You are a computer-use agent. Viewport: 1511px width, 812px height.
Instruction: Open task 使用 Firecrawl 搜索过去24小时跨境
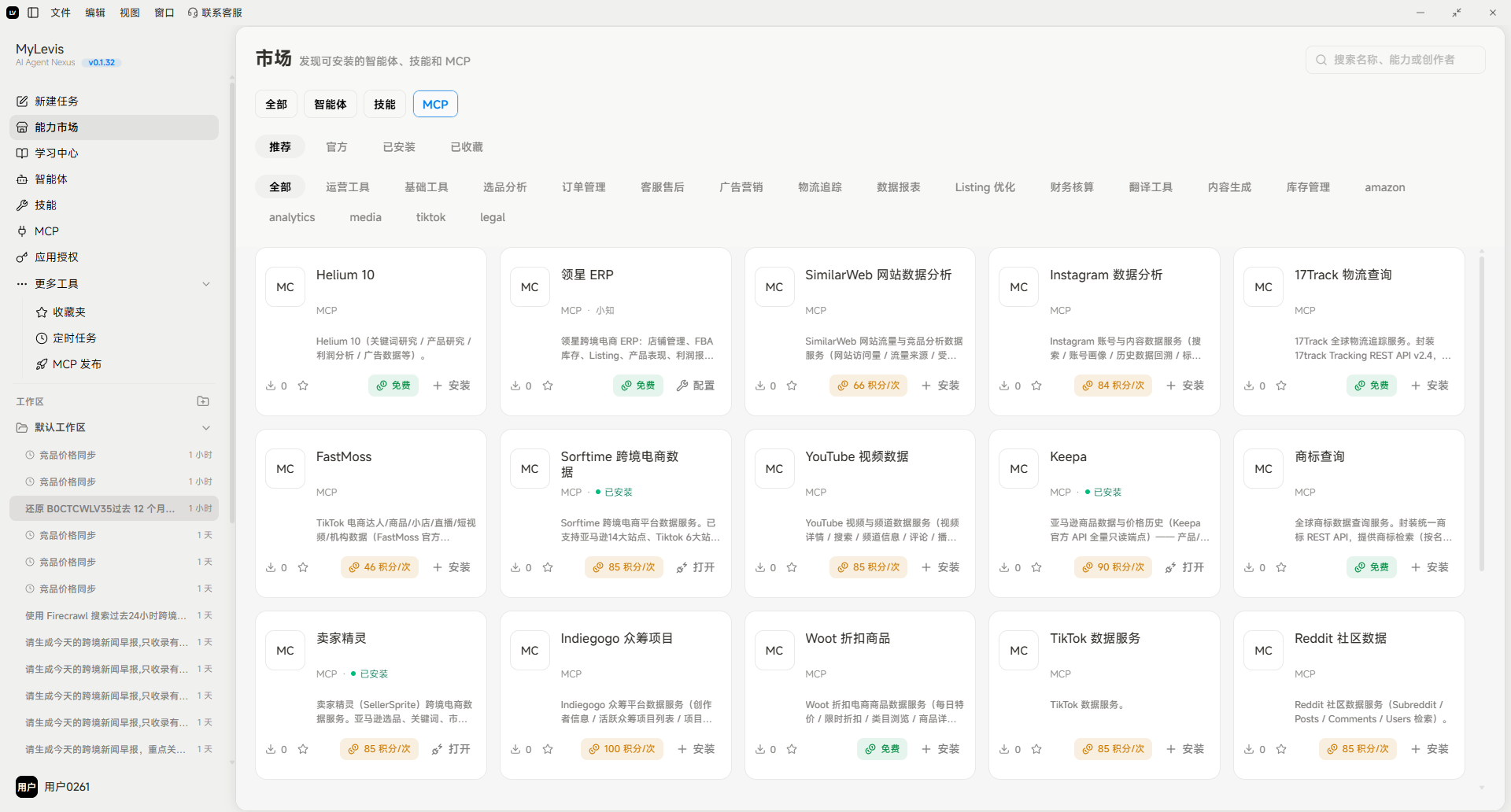(x=114, y=615)
